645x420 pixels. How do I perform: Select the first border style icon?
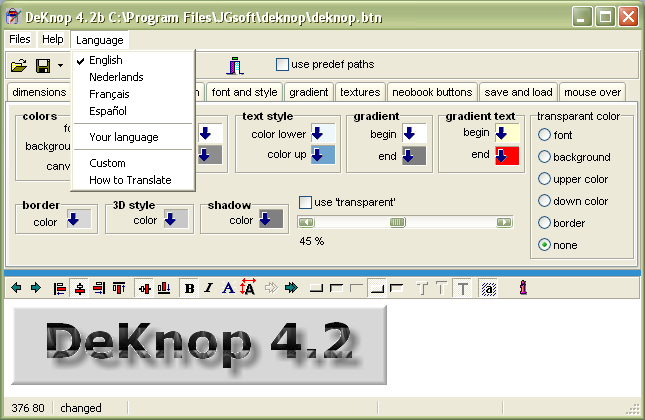coord(316,288)
